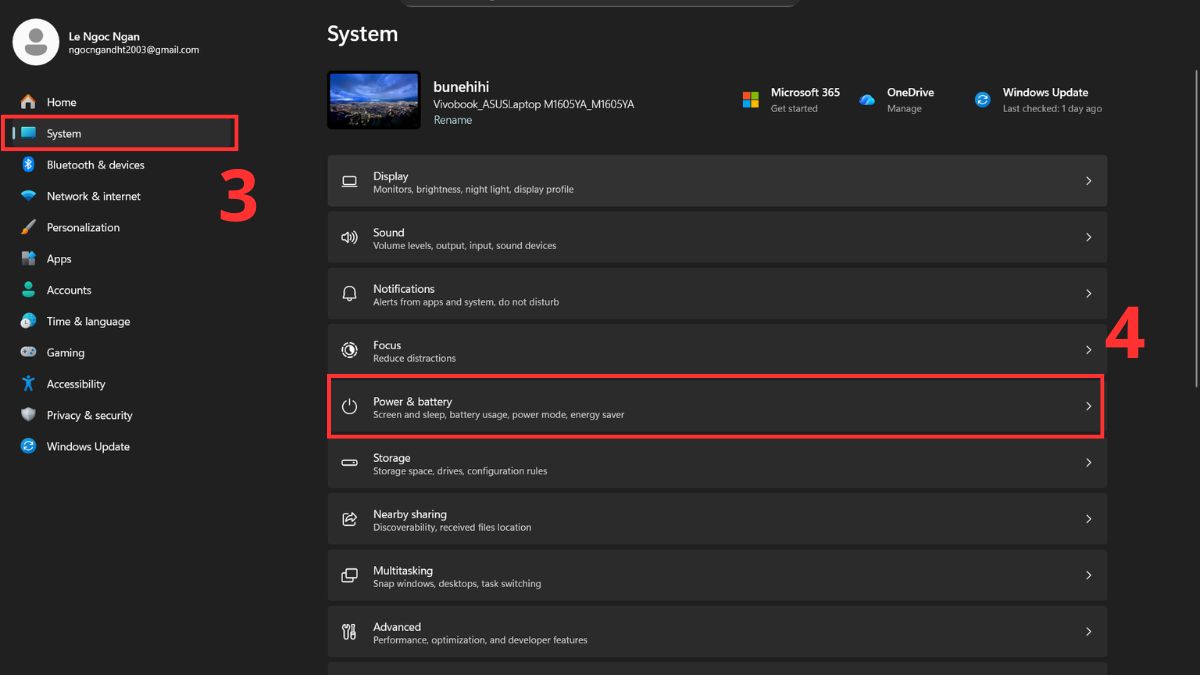Viewport: 1200px width, 675px height.
Task: Click the Windows Update sync icon at top
Action: [983, 99]
